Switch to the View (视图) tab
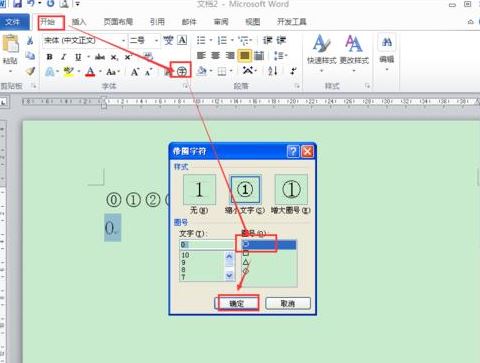This screenshot has width=480, height=363. (x=253, y=22)
